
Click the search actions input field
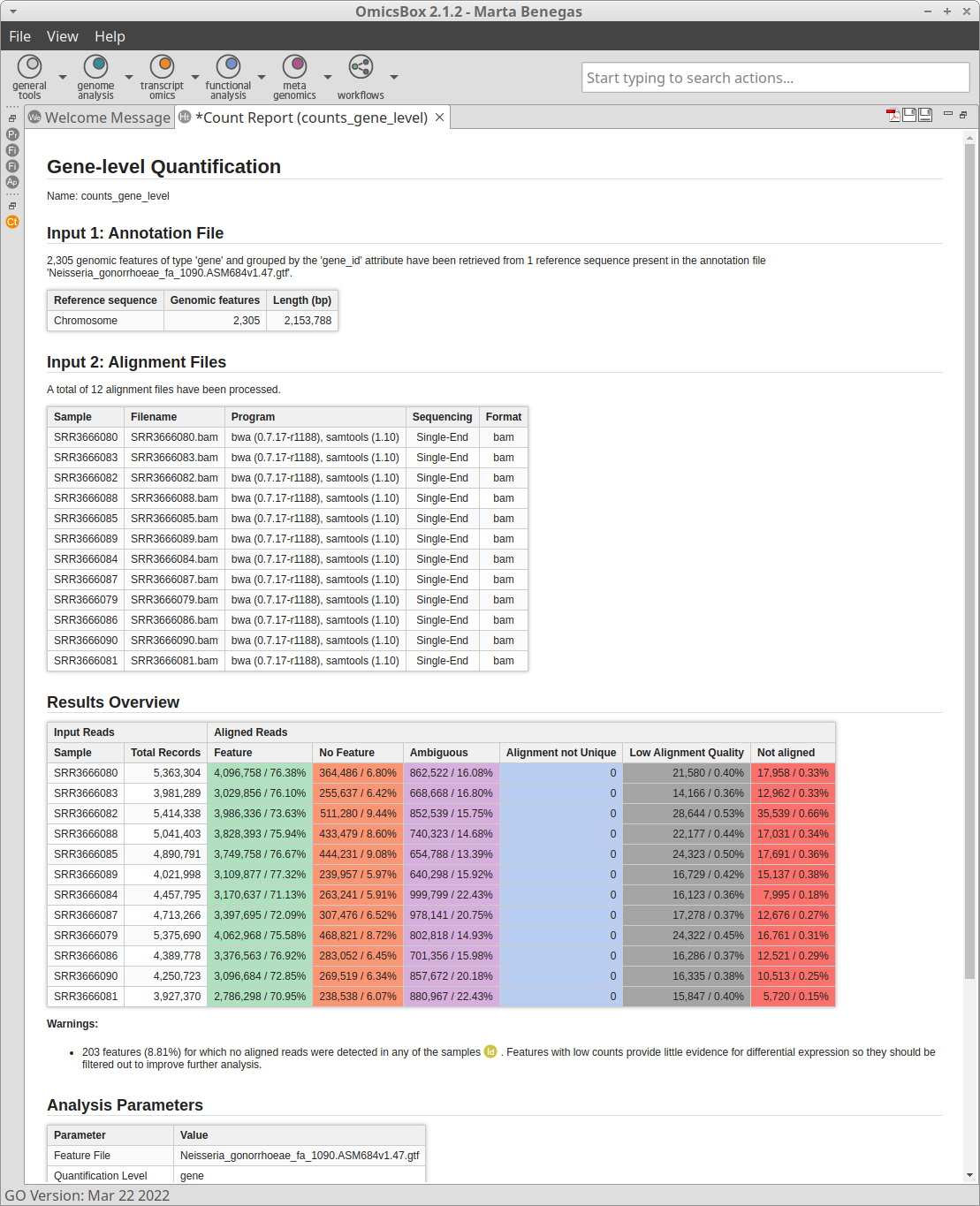[775, 78]
